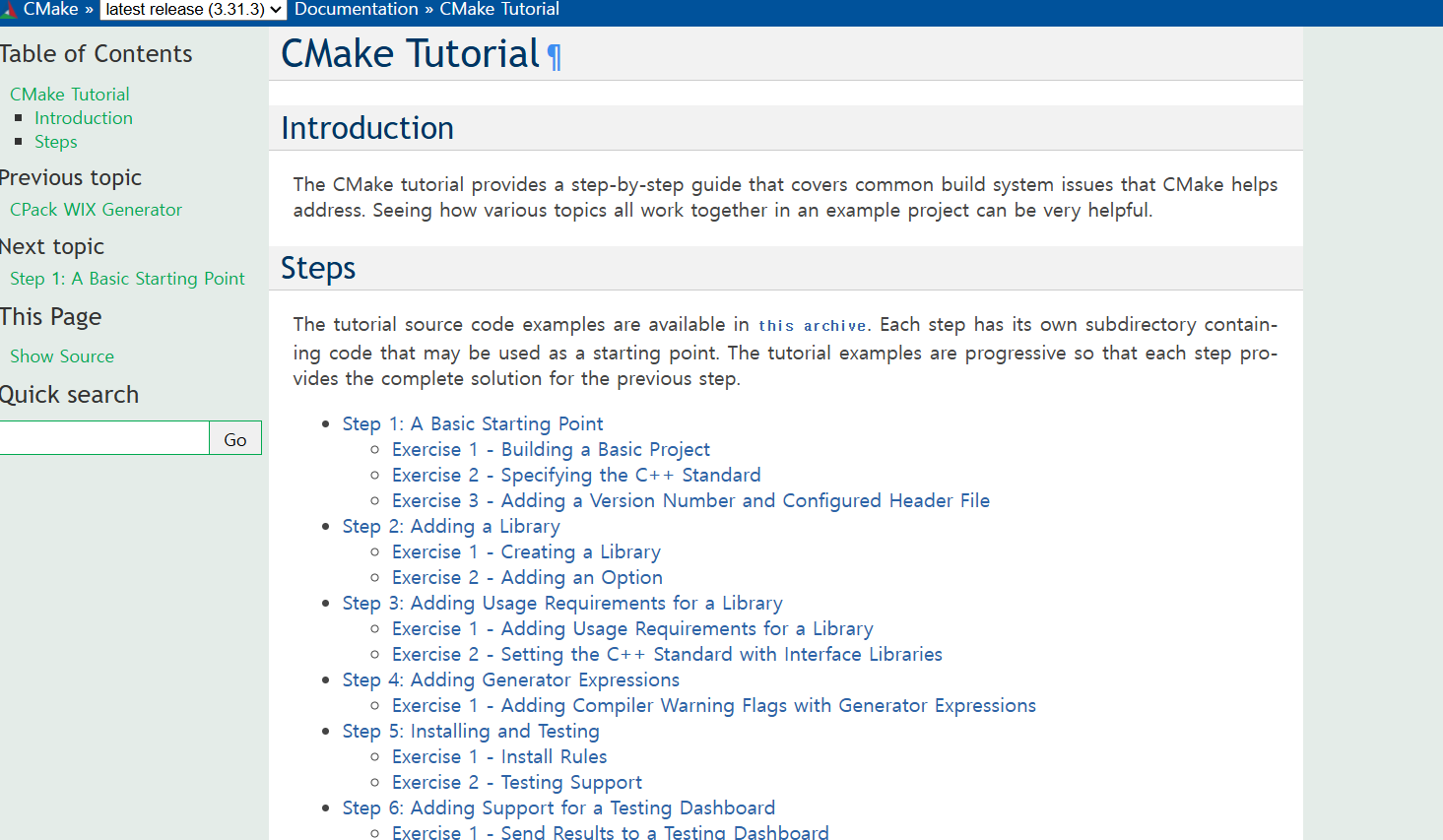Click the This Page sidebar heading

[51, 317]
